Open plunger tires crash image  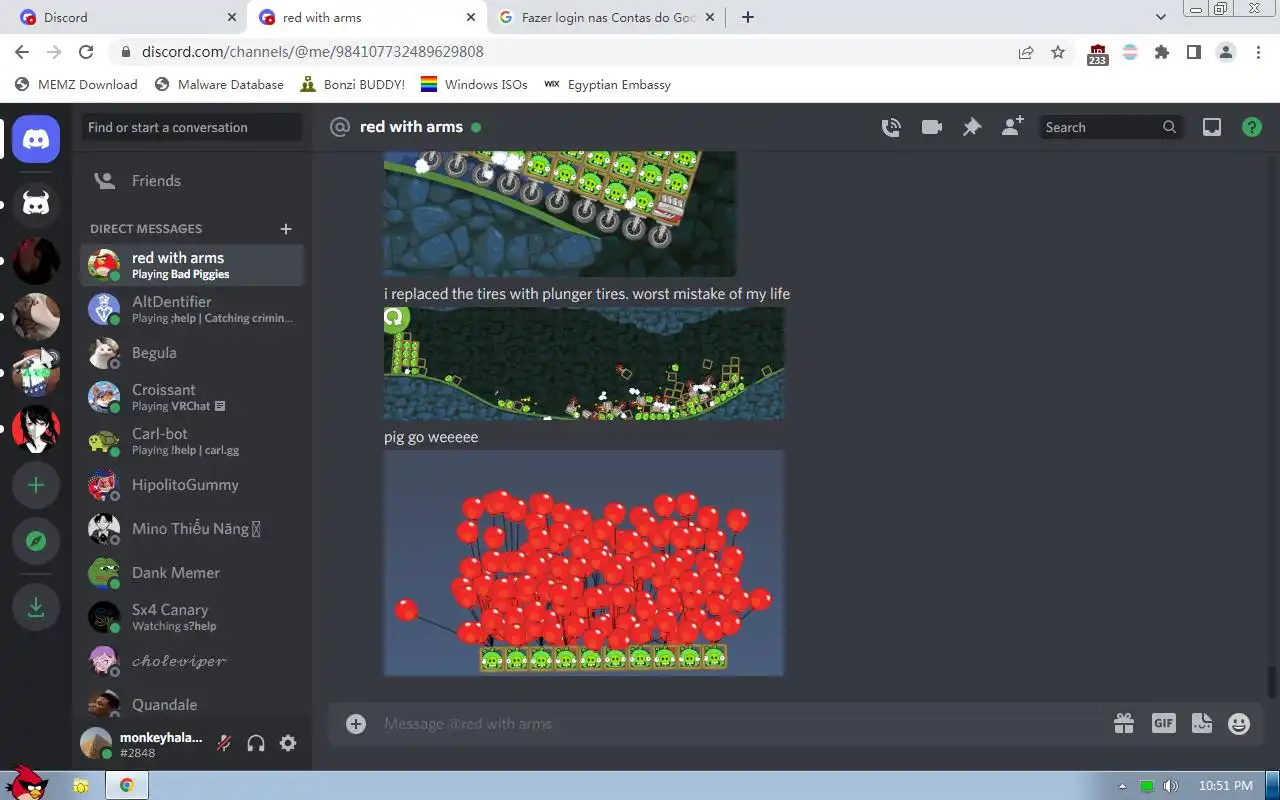tap(584, 363)
